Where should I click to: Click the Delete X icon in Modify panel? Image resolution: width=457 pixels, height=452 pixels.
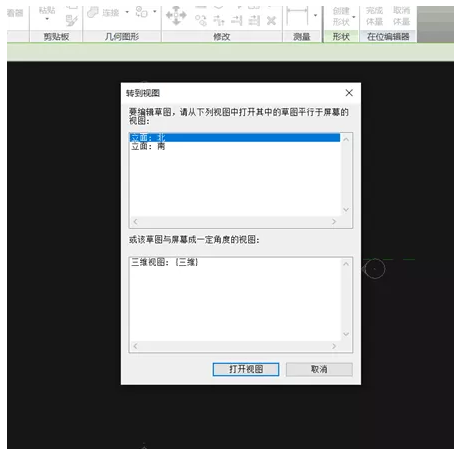click(x=271, y=21)
